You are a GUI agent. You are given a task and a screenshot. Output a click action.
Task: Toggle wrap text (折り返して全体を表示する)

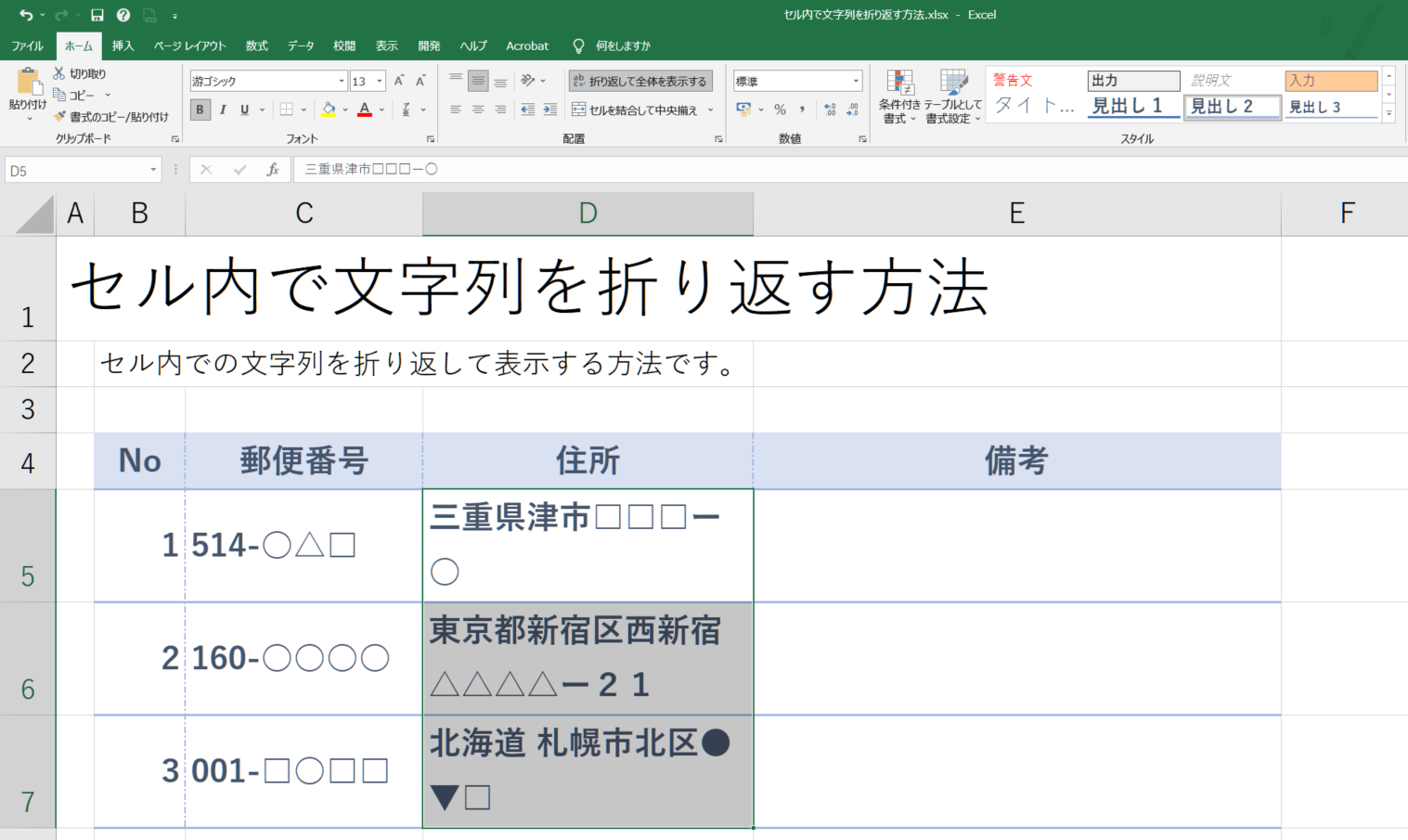pyautogui.click(x=640, y=82)
